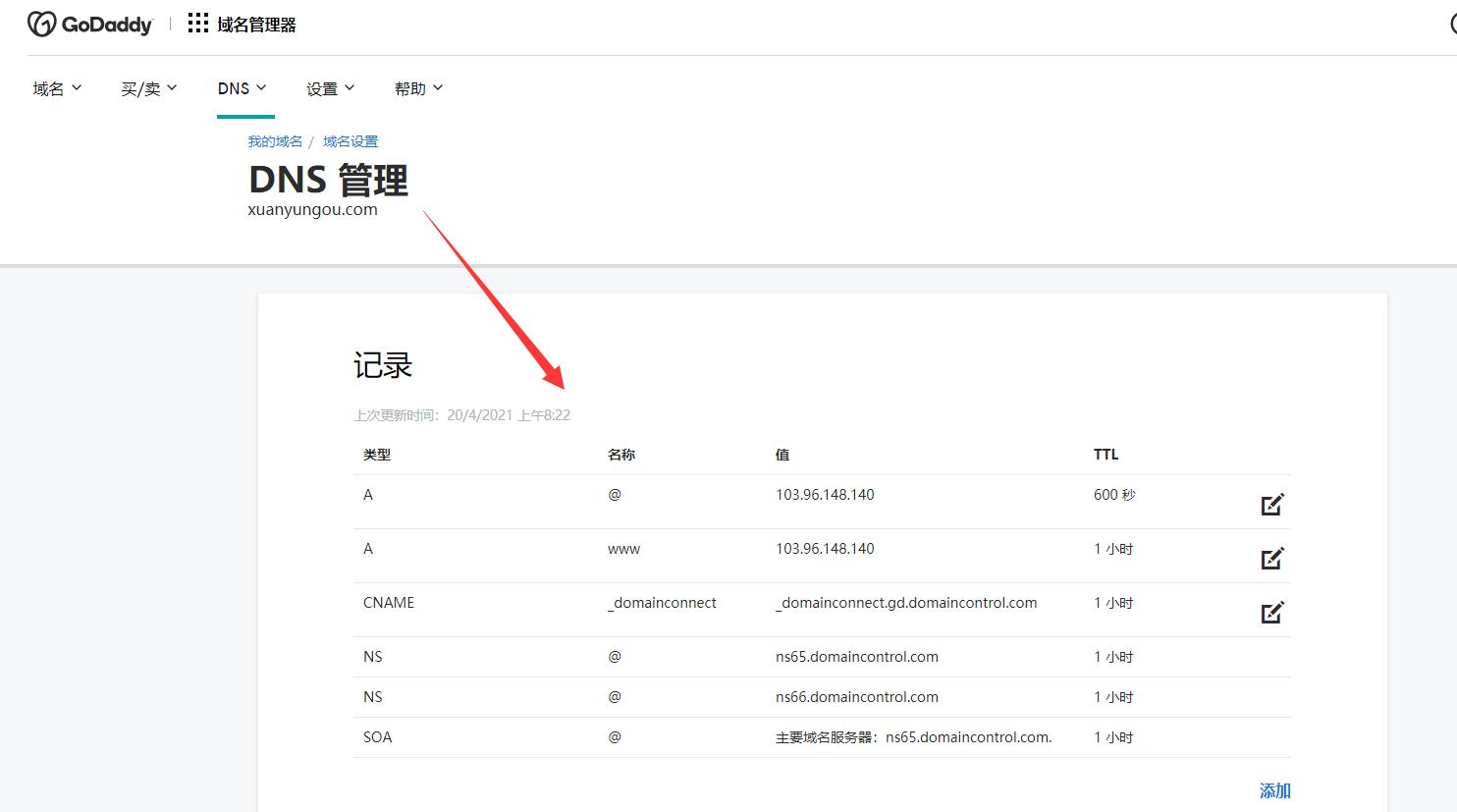Select the ns66.domaincontrol.com NS row value

point(856,697)
